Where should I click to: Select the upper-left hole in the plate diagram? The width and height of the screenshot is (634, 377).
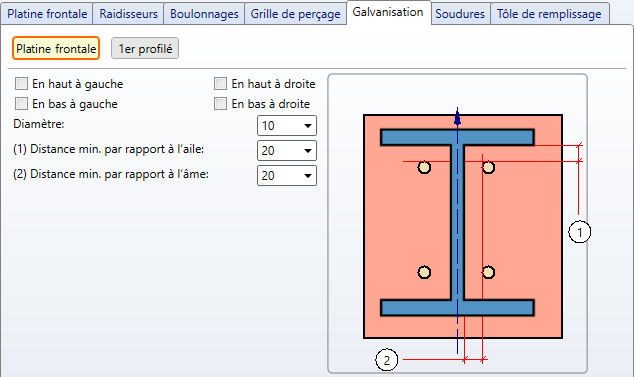pyautogui.click(x=424, y=167)
